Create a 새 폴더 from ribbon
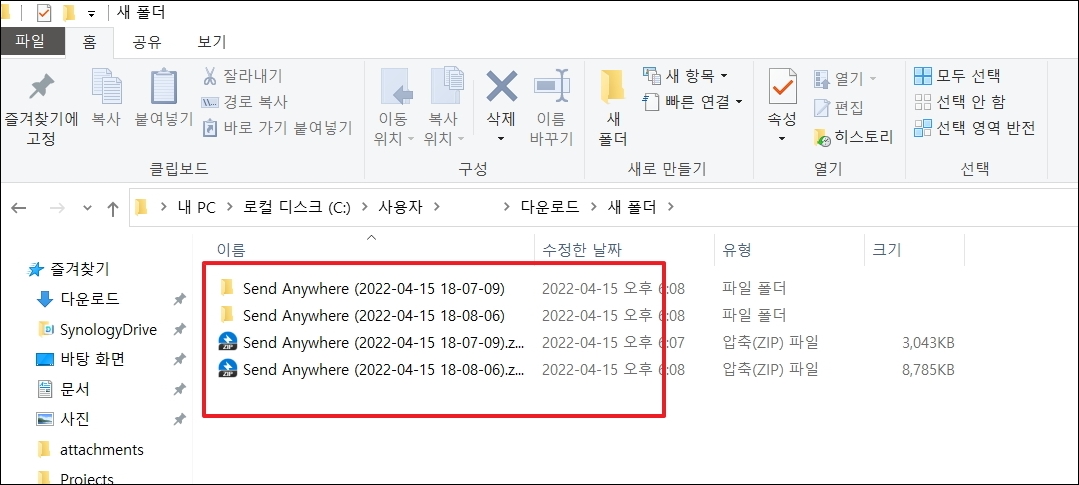The image size is (1079, 485). pos(612,107)
